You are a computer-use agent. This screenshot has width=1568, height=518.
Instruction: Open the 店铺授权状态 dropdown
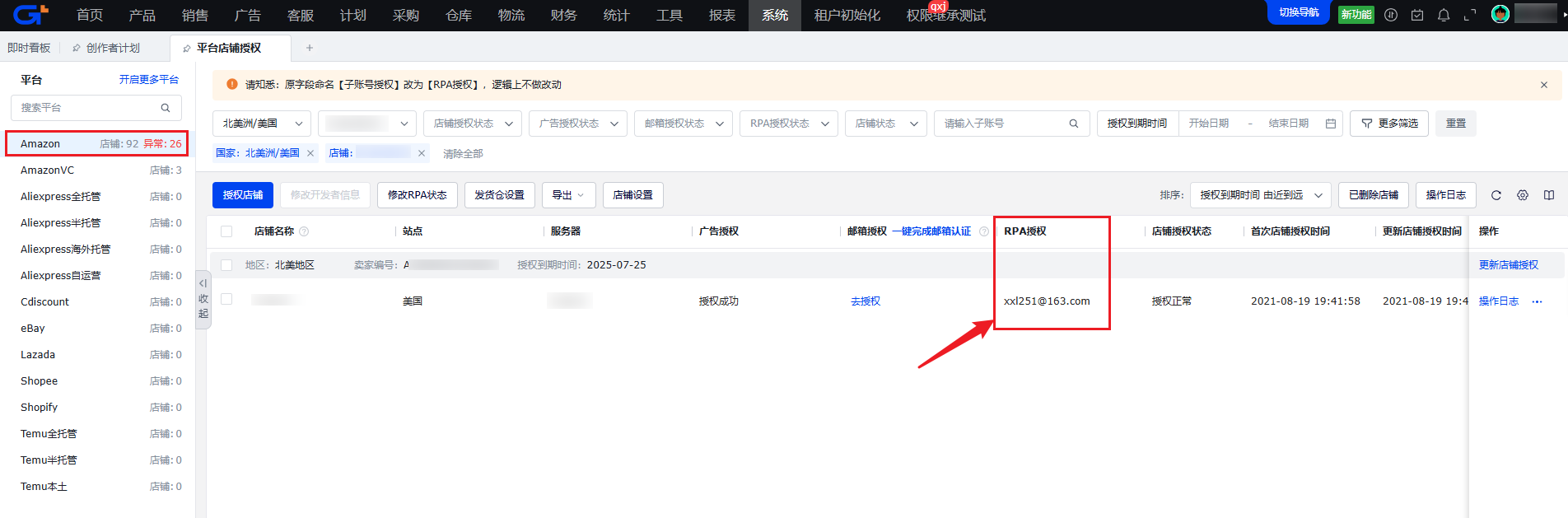[x=473, y=124]
